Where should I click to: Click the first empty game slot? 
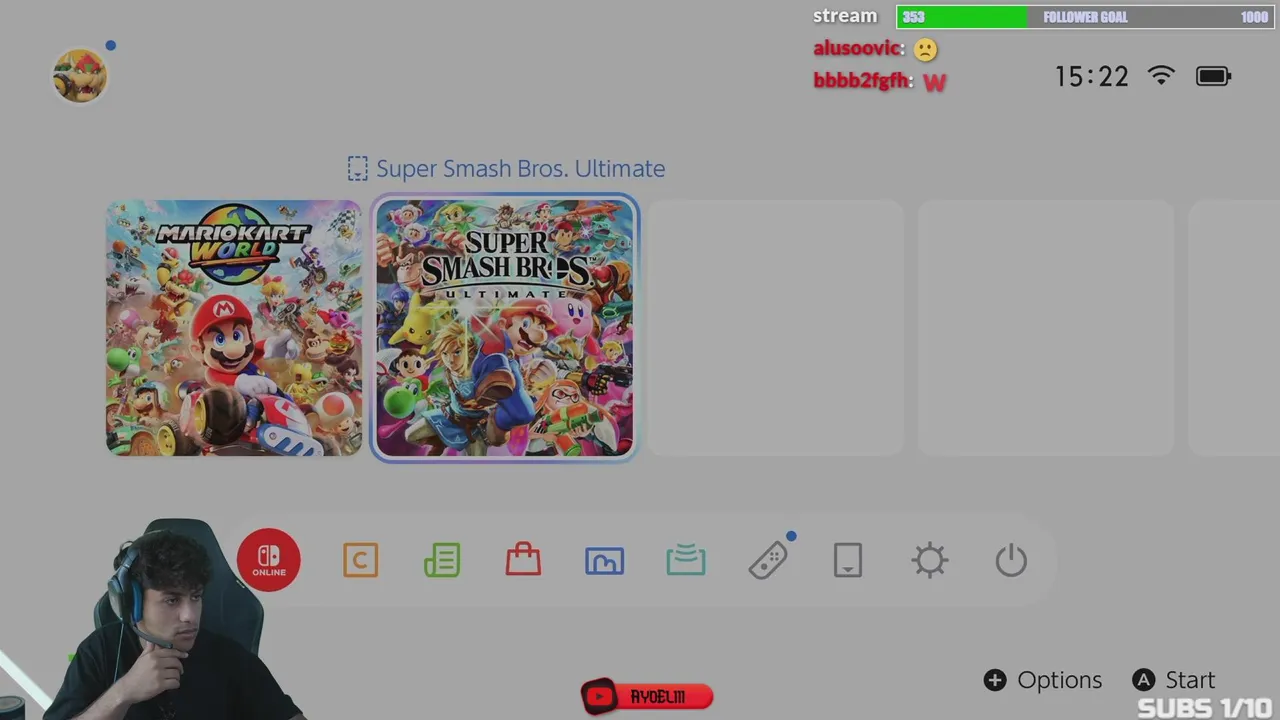click(775, 328)
